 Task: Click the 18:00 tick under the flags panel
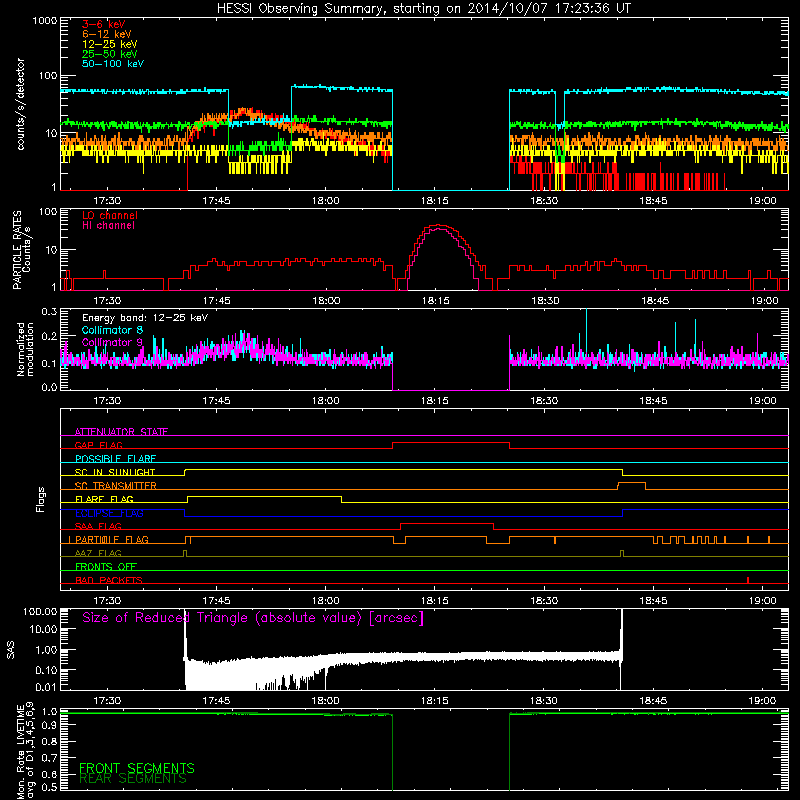[326, 601]
